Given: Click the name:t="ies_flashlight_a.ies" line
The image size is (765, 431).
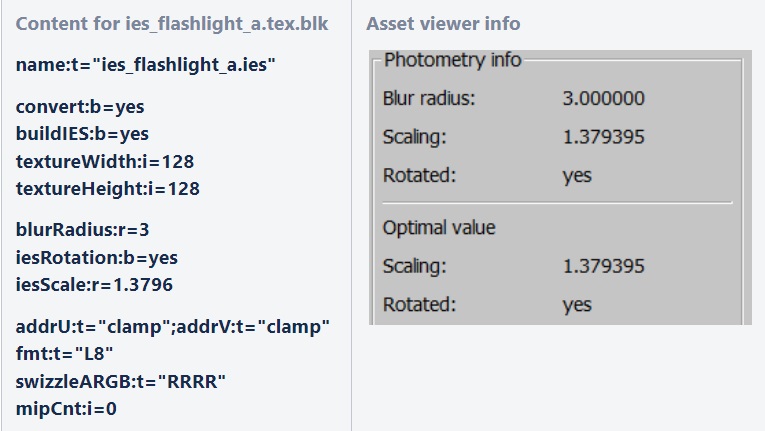Looking at the screenshot, I should (x=146, y=65).
